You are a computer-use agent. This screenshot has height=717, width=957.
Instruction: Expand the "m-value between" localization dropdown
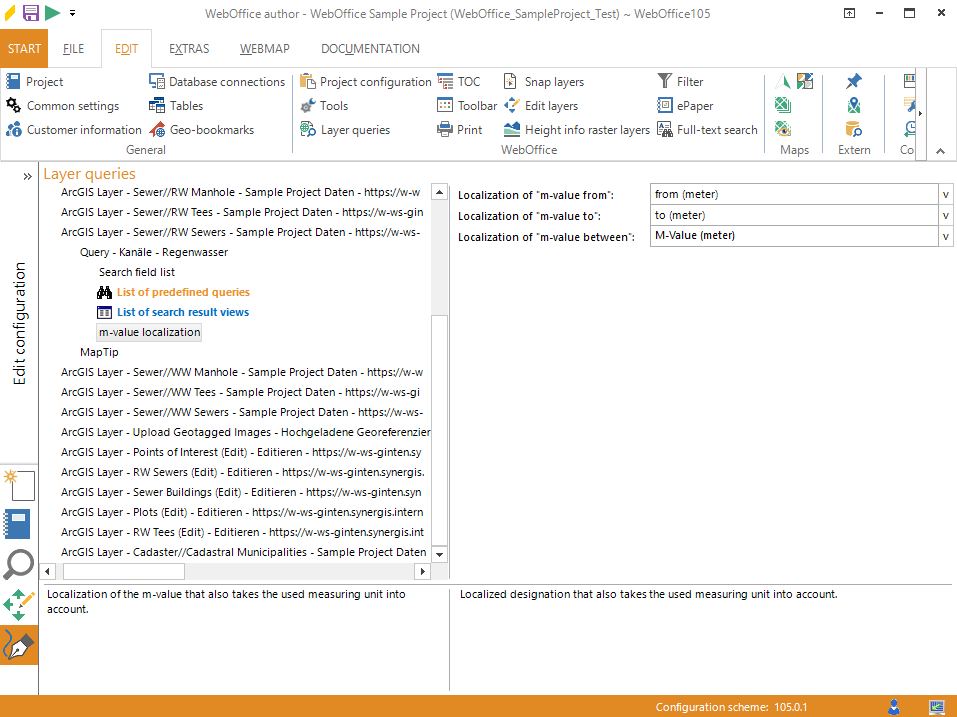(946, 236)
